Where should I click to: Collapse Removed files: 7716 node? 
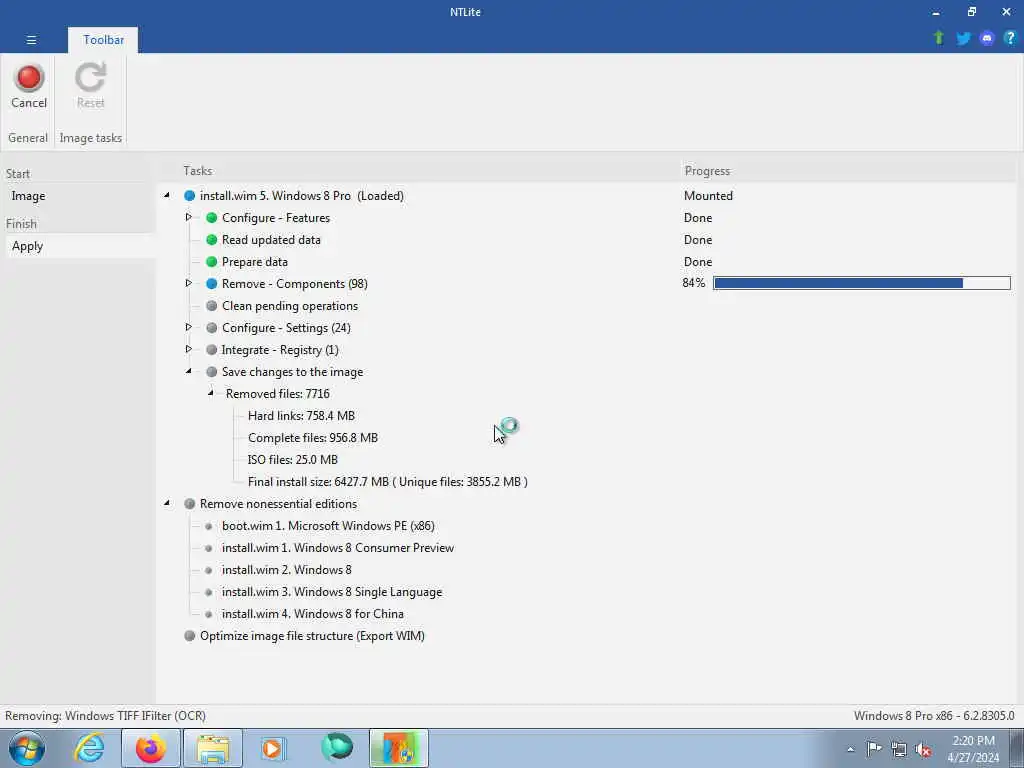click(x=211, y=392)
